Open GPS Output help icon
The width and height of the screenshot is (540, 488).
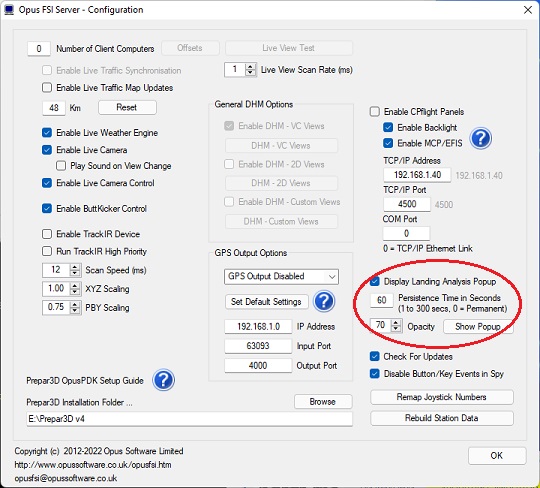coord(324,301)
